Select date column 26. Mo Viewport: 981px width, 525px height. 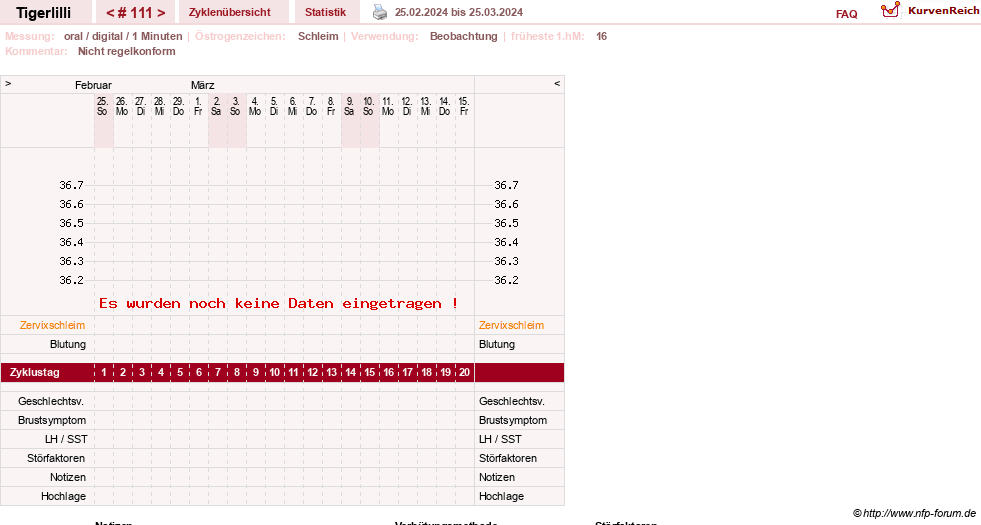coord(122,106)
